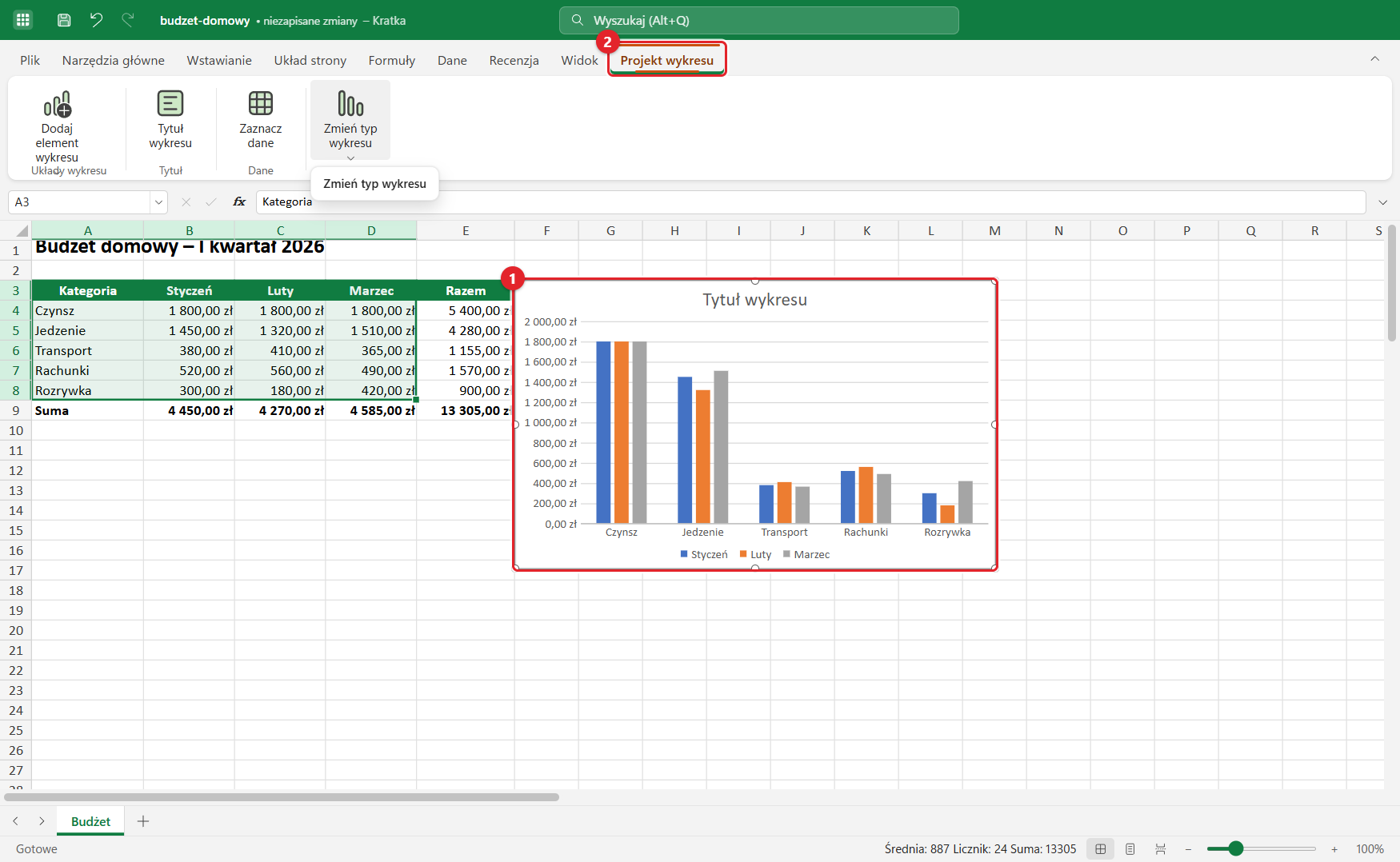
Task: Collapse the ribbon chevron
Action: (x=1375, y=58)
